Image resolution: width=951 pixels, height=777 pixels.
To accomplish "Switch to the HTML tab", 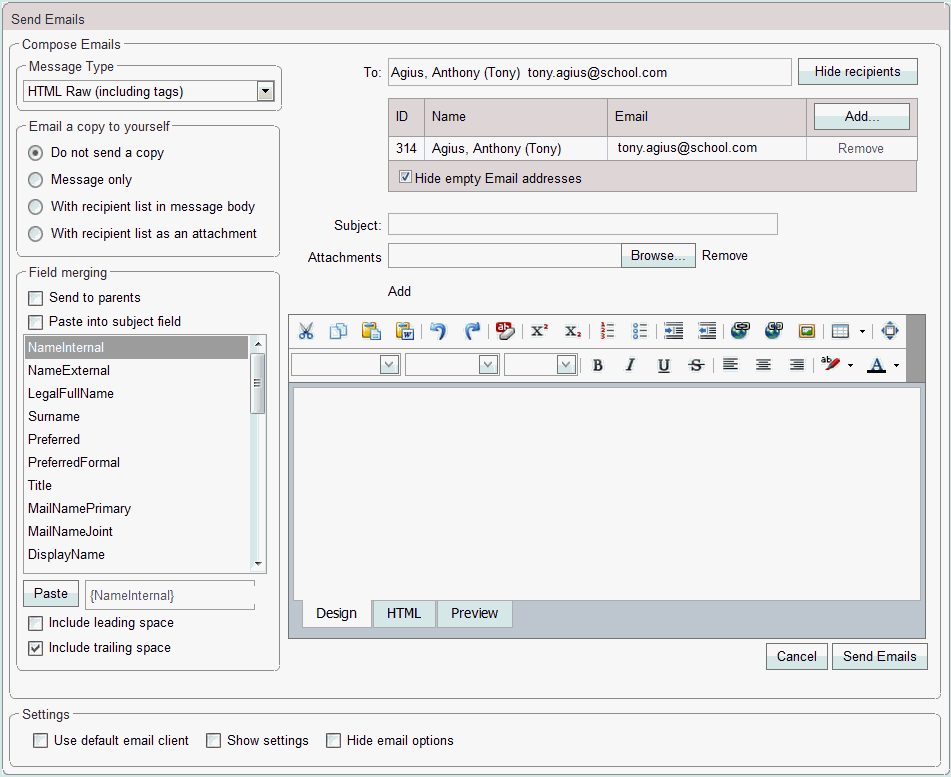I will tap(404, 613).
